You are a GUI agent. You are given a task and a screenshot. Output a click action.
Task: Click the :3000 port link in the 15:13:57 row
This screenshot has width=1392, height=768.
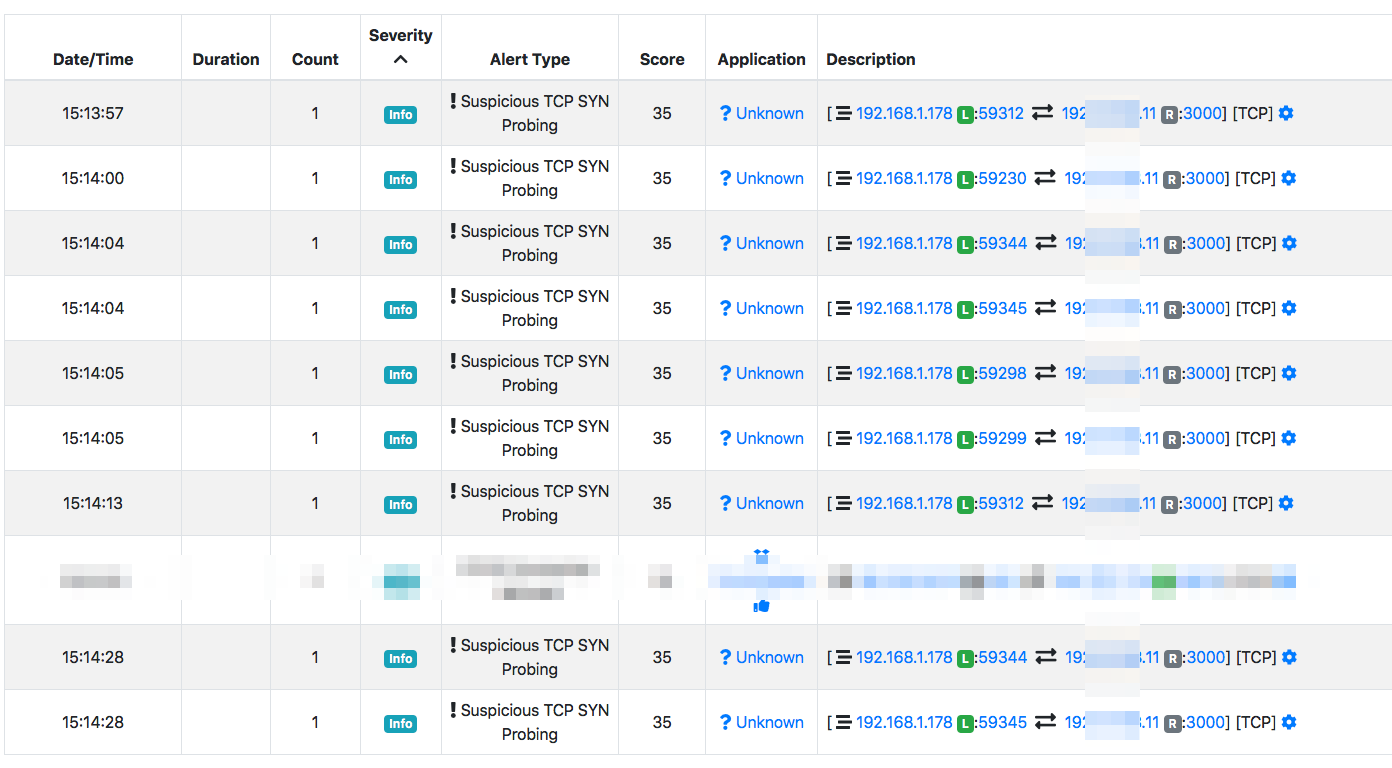[1200, 113]
